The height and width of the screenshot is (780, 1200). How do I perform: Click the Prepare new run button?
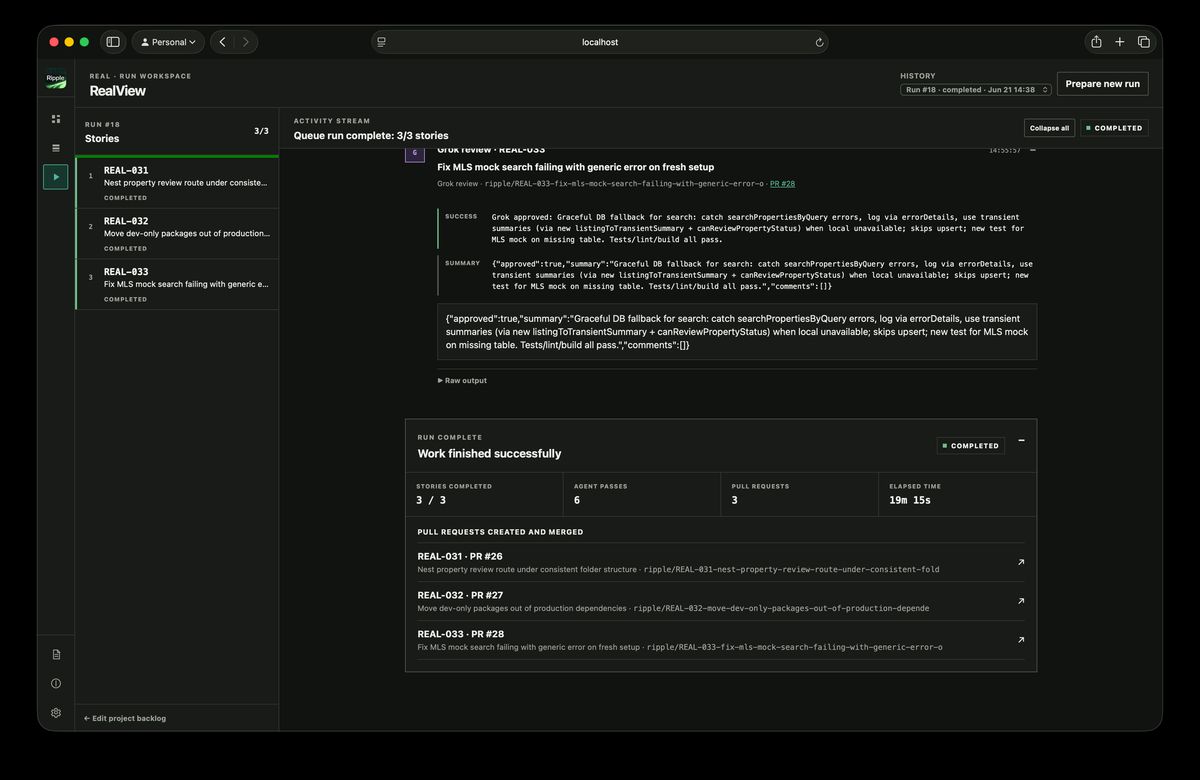click(x=1102, y=84)
